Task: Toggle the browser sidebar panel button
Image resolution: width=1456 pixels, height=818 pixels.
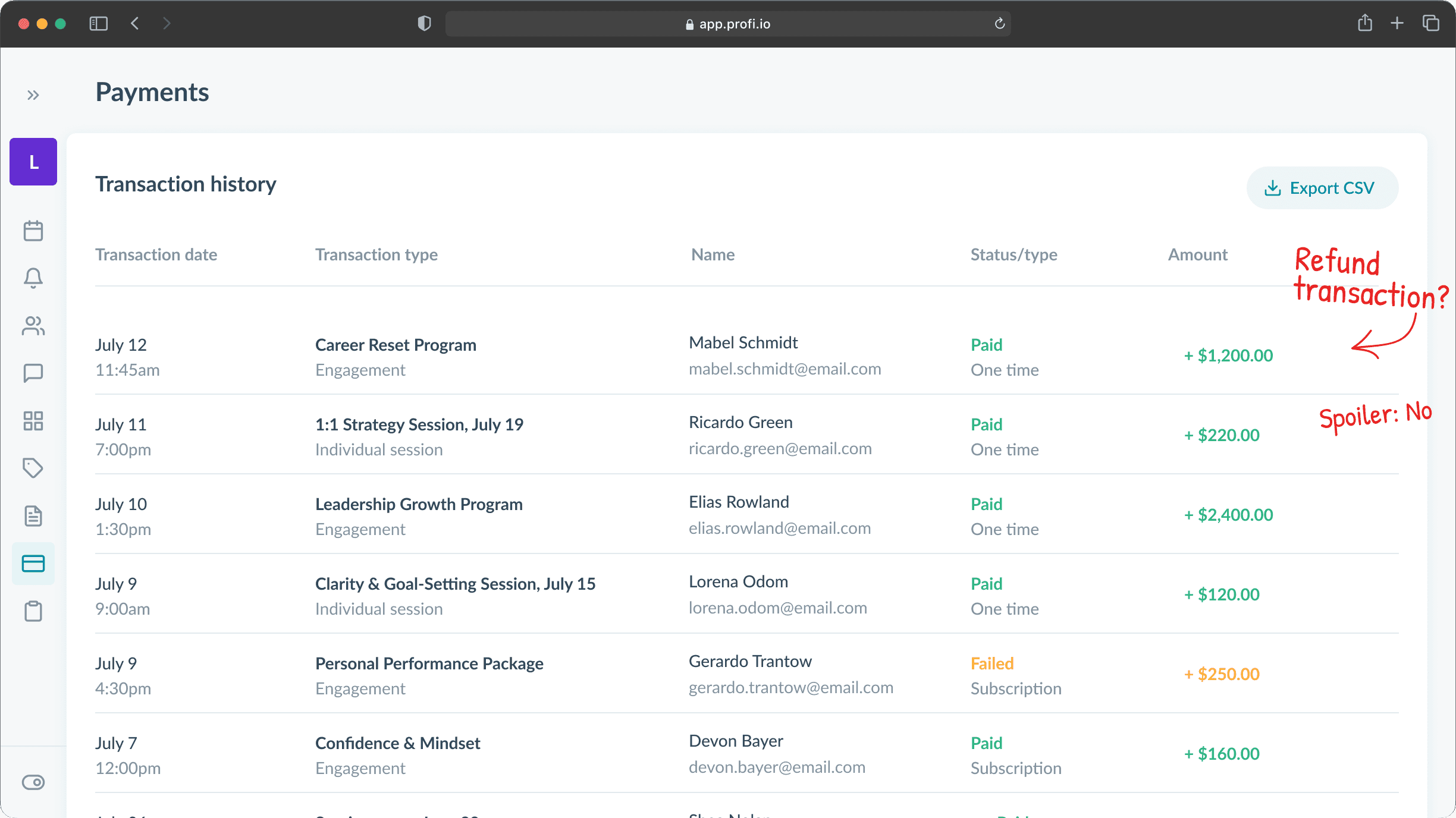Action: click(98, 24)
